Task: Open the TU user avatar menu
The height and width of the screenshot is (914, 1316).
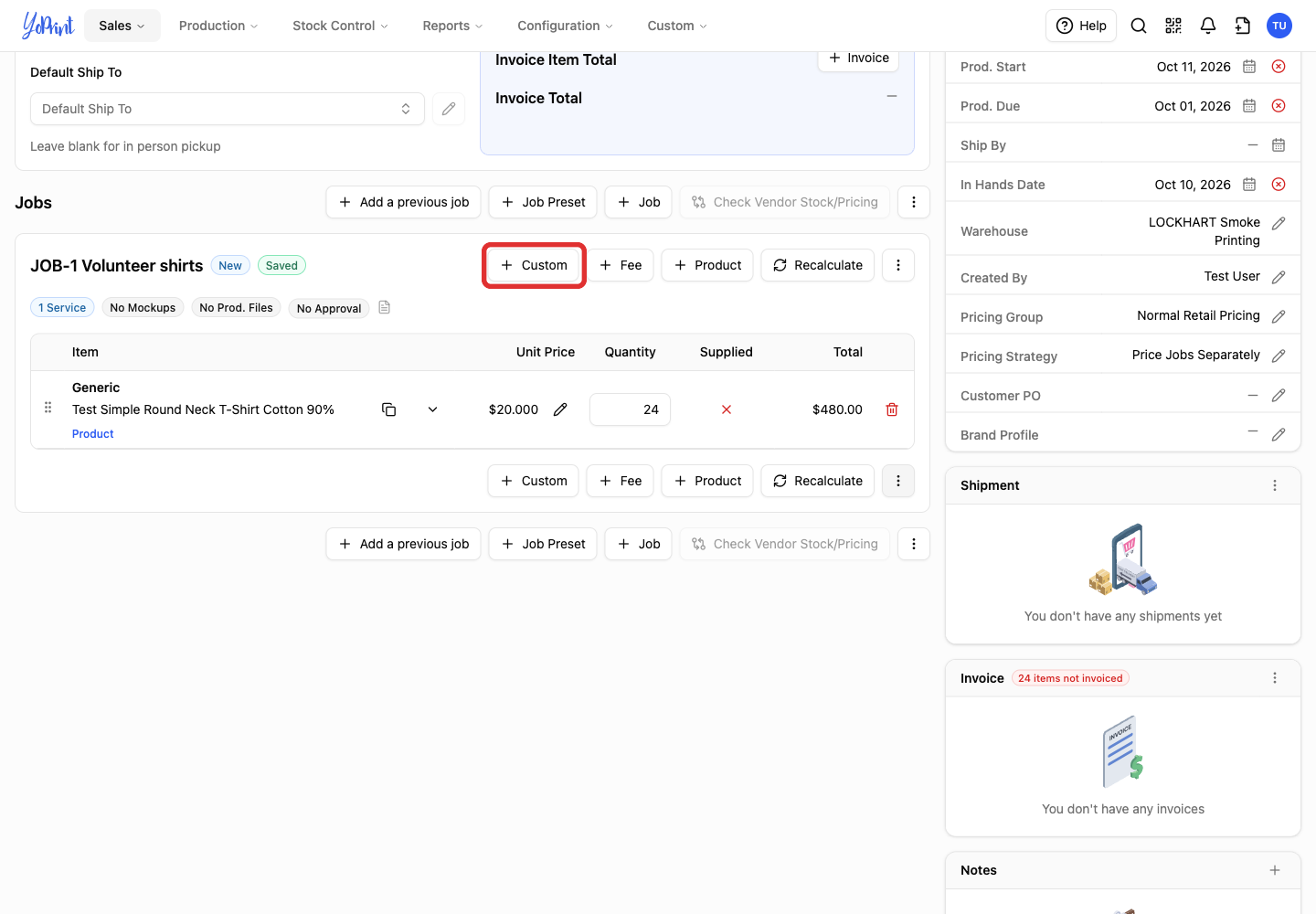Action: pos(1279,26)
